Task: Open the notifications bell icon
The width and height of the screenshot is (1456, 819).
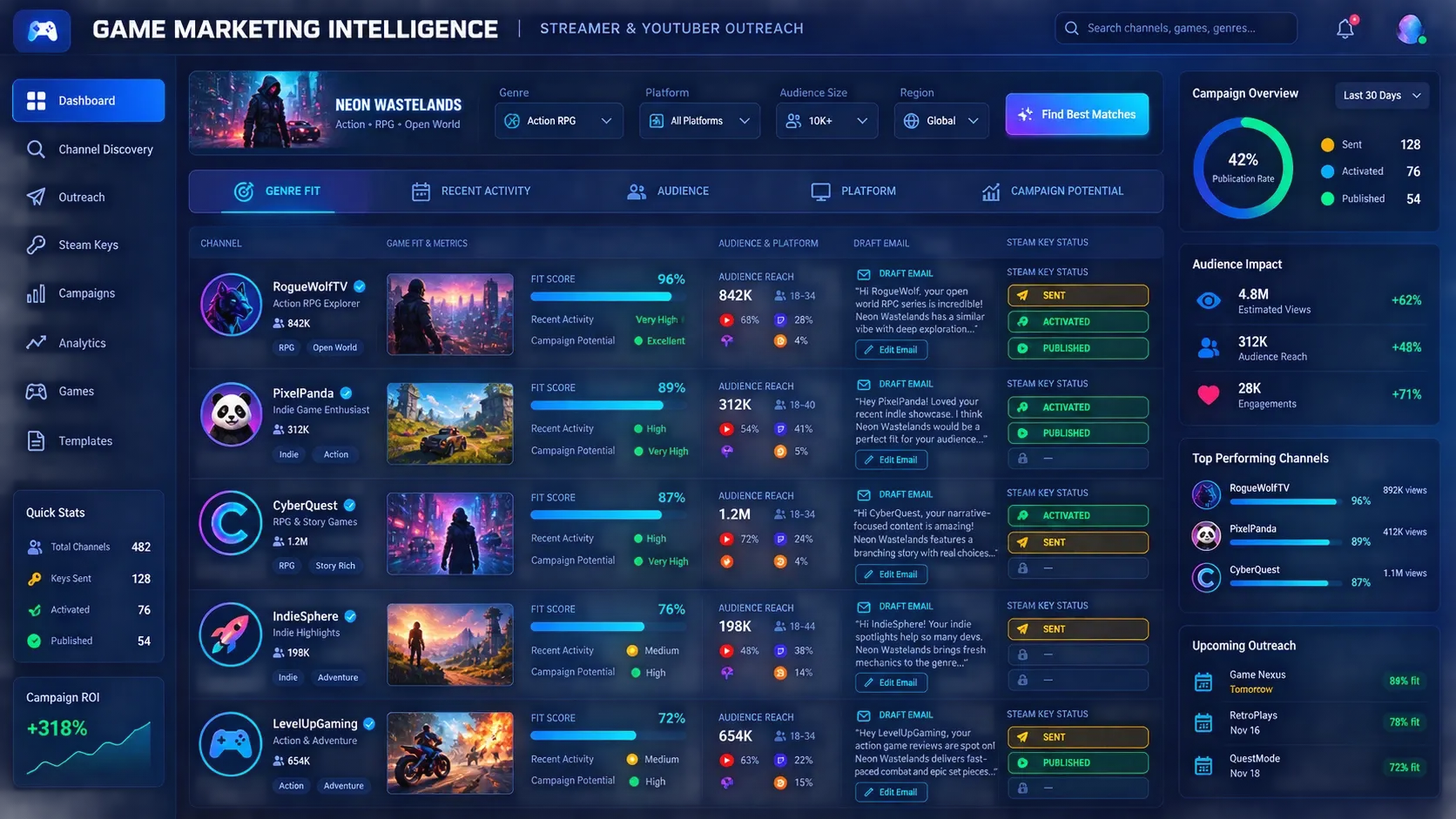Action: coord(1345,29)
